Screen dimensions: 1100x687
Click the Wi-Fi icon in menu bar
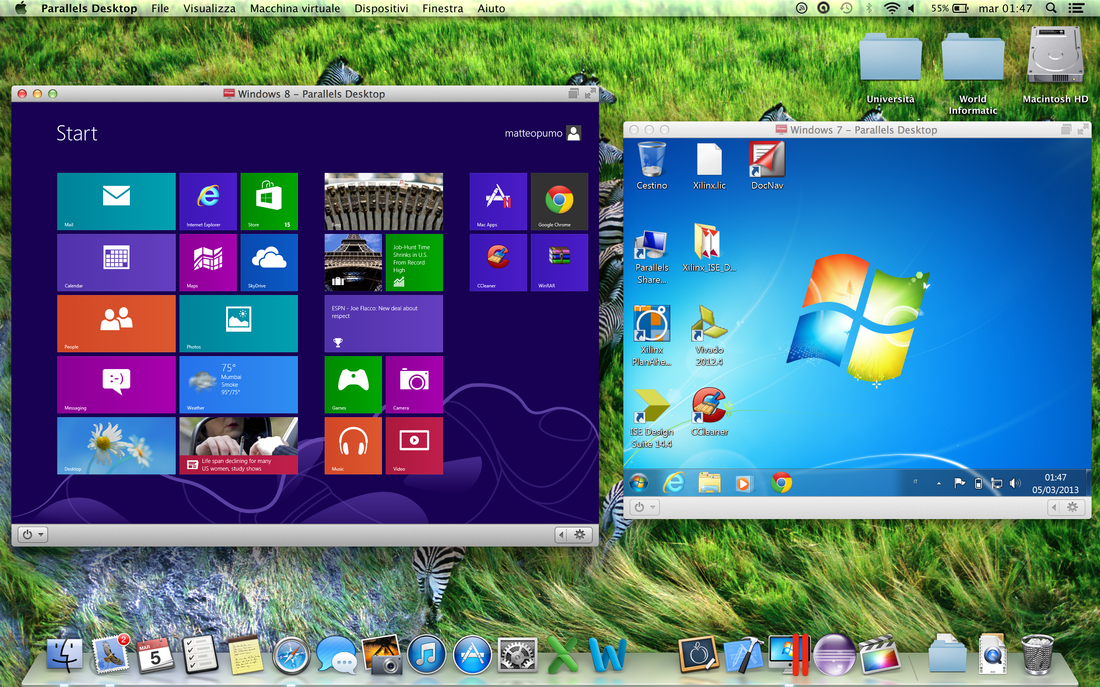[x=892, y=8]
